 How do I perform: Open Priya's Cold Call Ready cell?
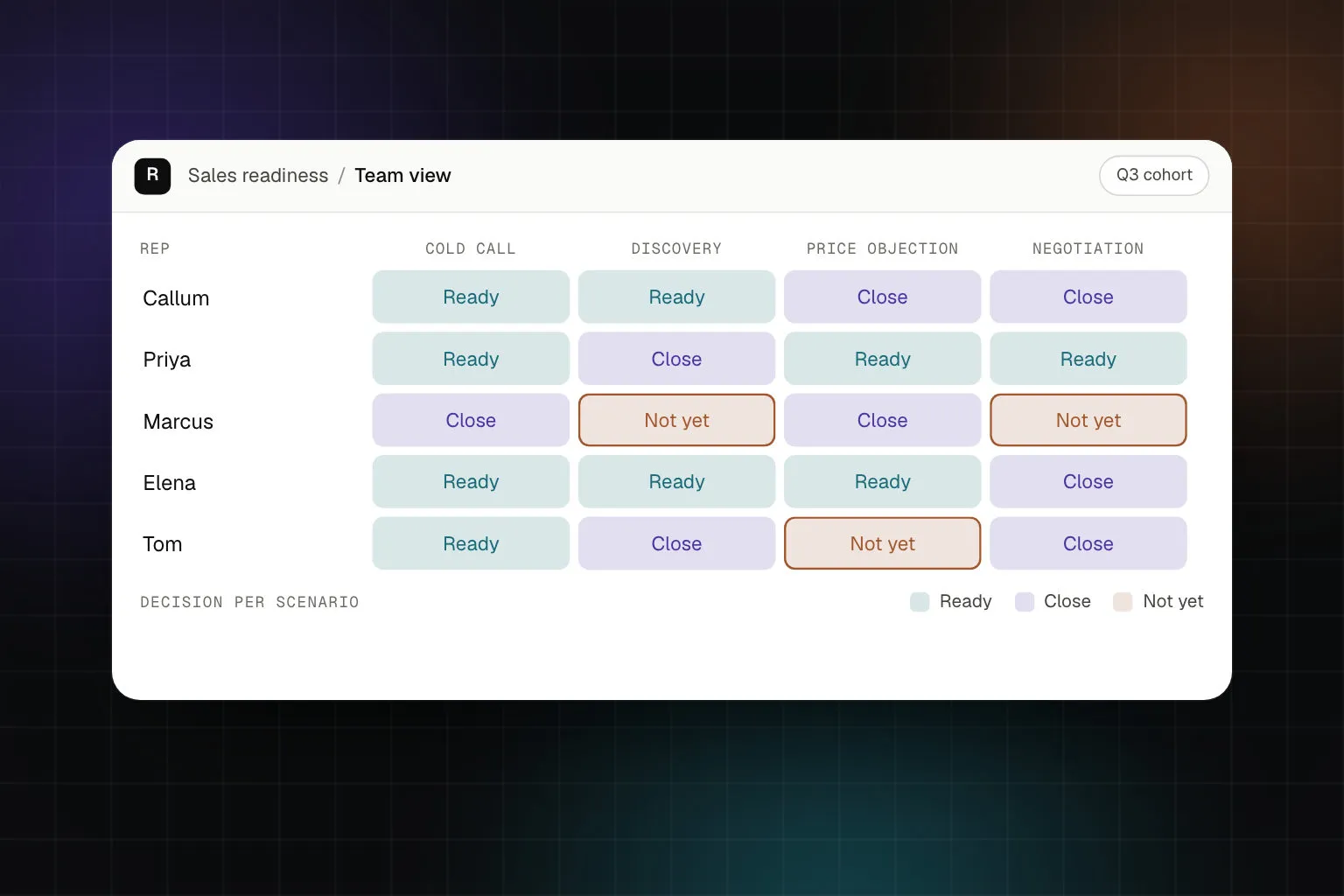click(x=471, y=359)
